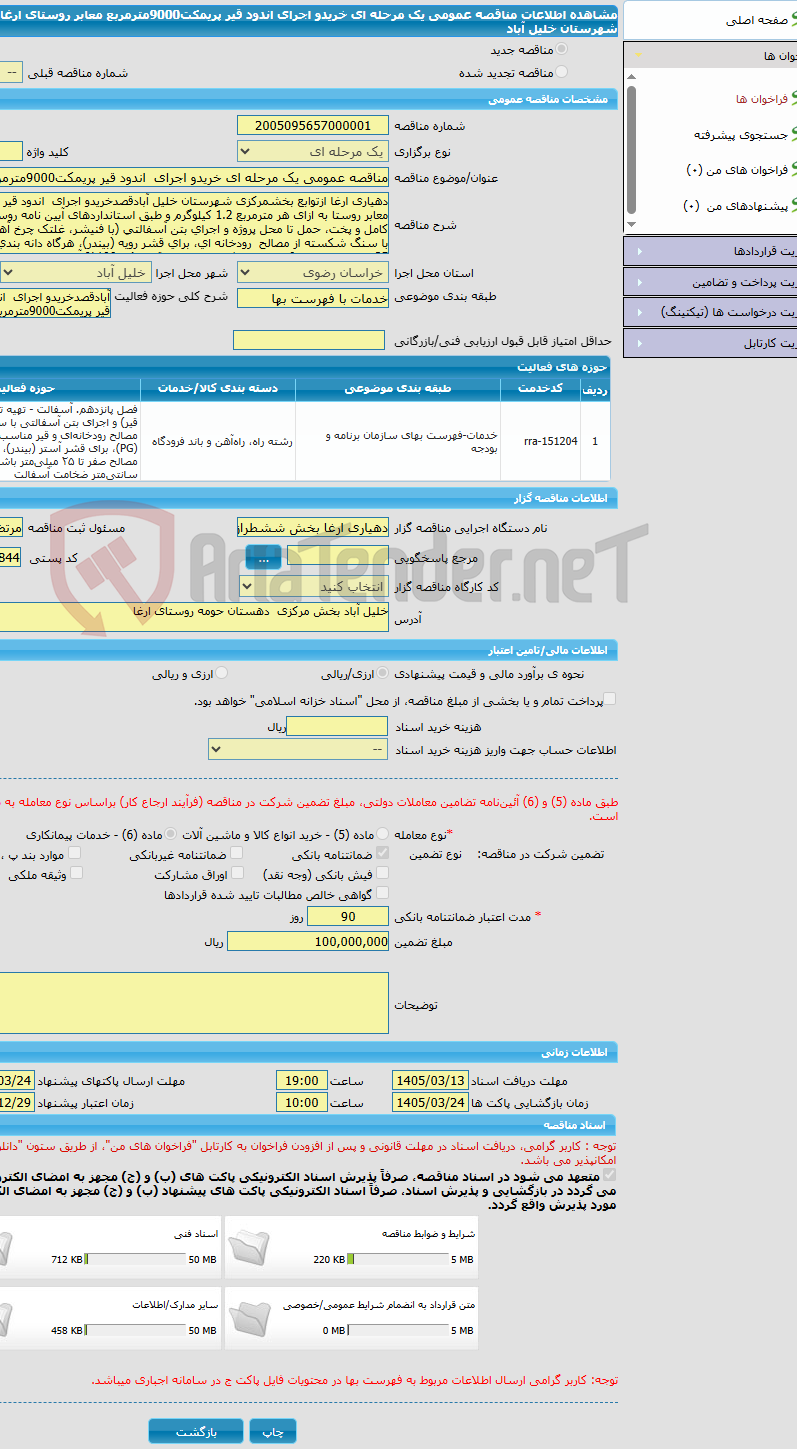Viewport: 797px width, 1449px height.
Task: Toggle the اوراق مشارکت checkbox
Action: coord(236,874)
